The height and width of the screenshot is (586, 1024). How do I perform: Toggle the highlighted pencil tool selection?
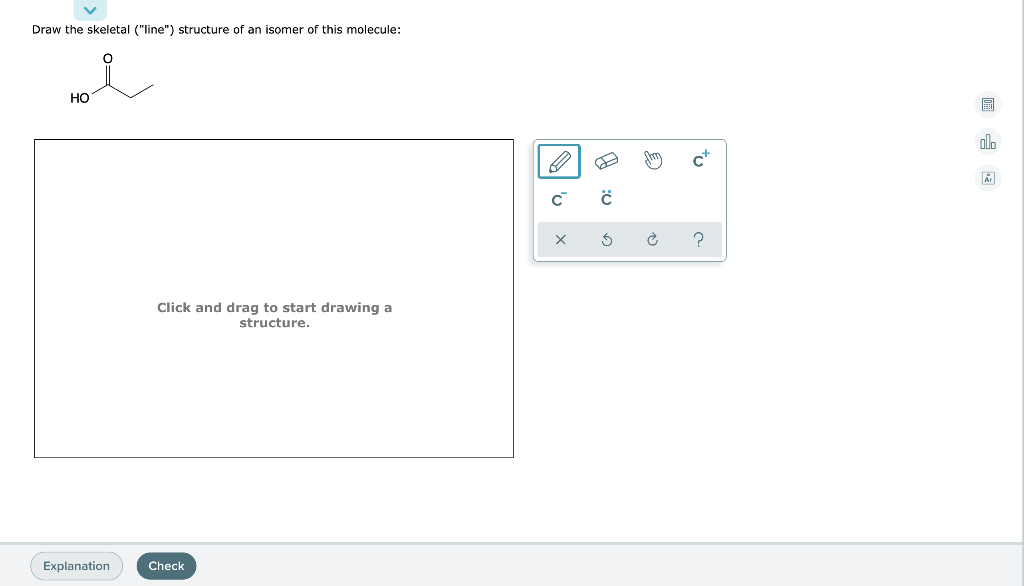point(559,160)
